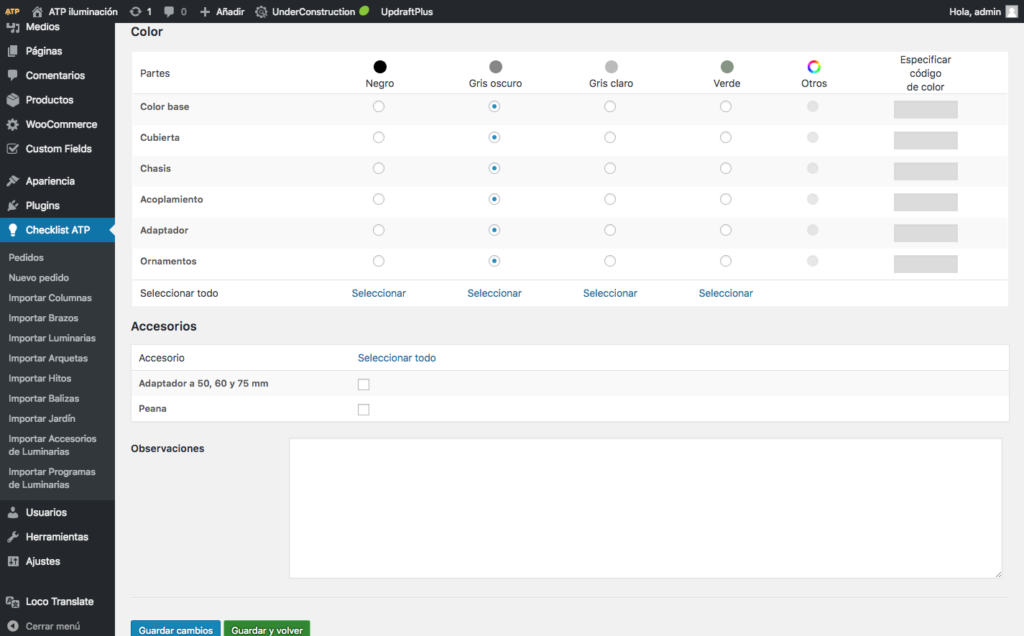Click the UnderConstruction gear icon
The width and height of the screenshot is (1024, 636).
tap(261, 11)
